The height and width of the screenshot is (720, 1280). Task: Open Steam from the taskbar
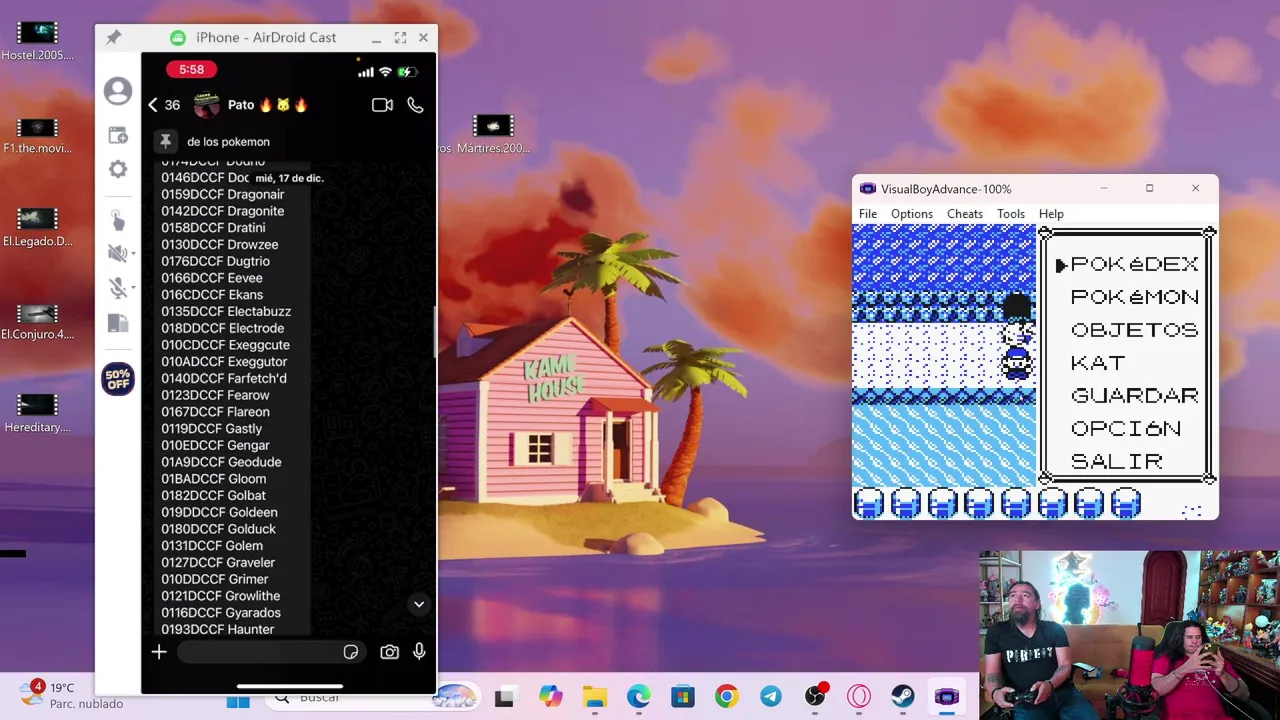[903, 697]
